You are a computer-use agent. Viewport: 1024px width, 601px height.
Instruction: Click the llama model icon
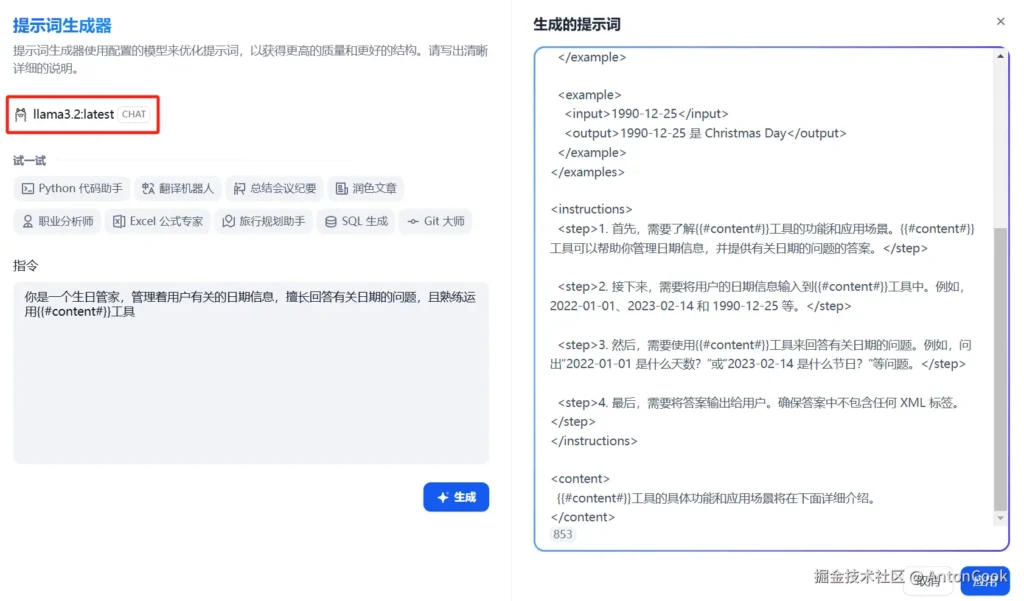(x=21, y=115)
